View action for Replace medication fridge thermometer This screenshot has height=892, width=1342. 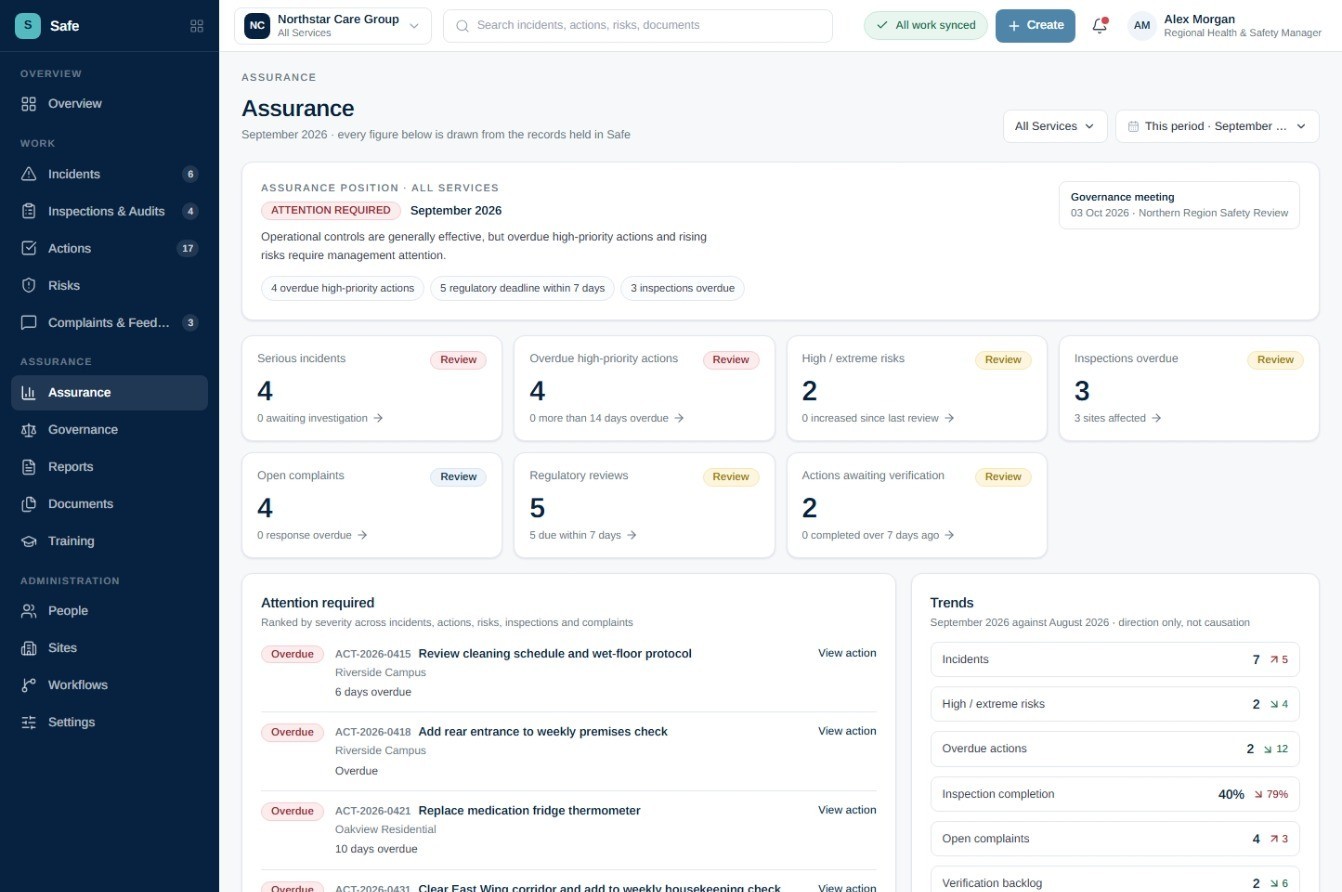coord(847,810)
